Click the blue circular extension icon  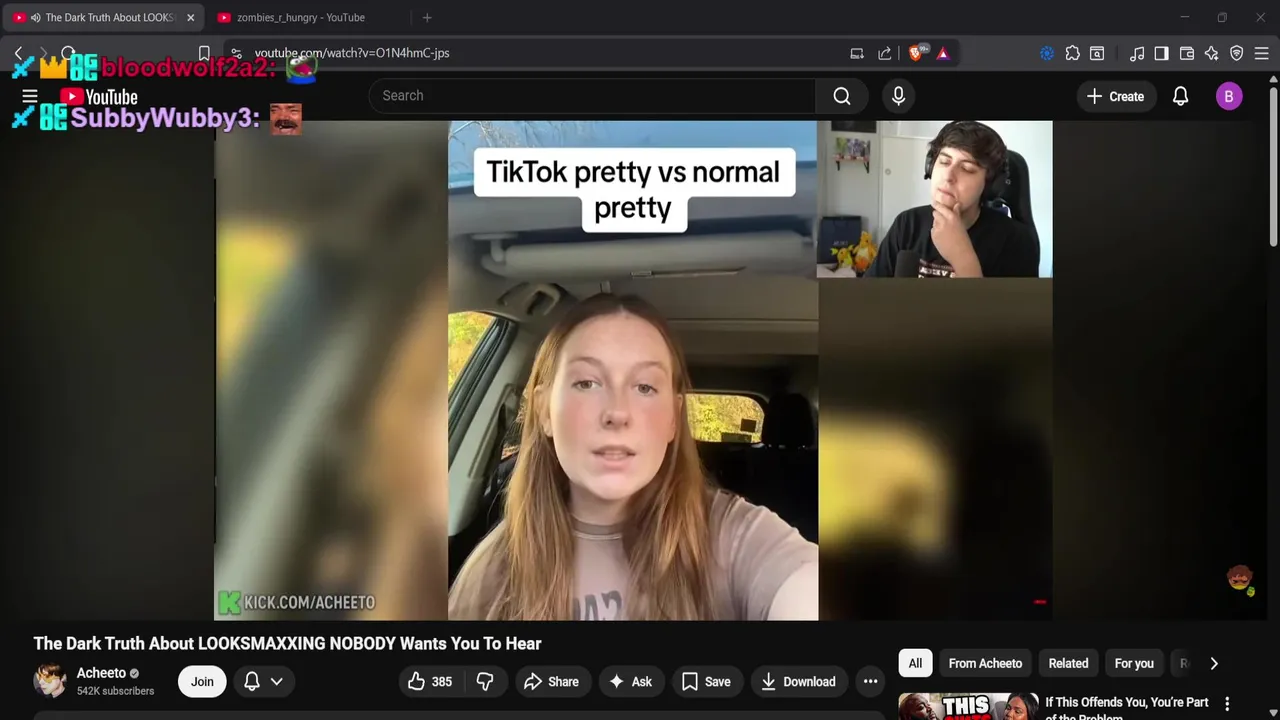click(1047, 53)
